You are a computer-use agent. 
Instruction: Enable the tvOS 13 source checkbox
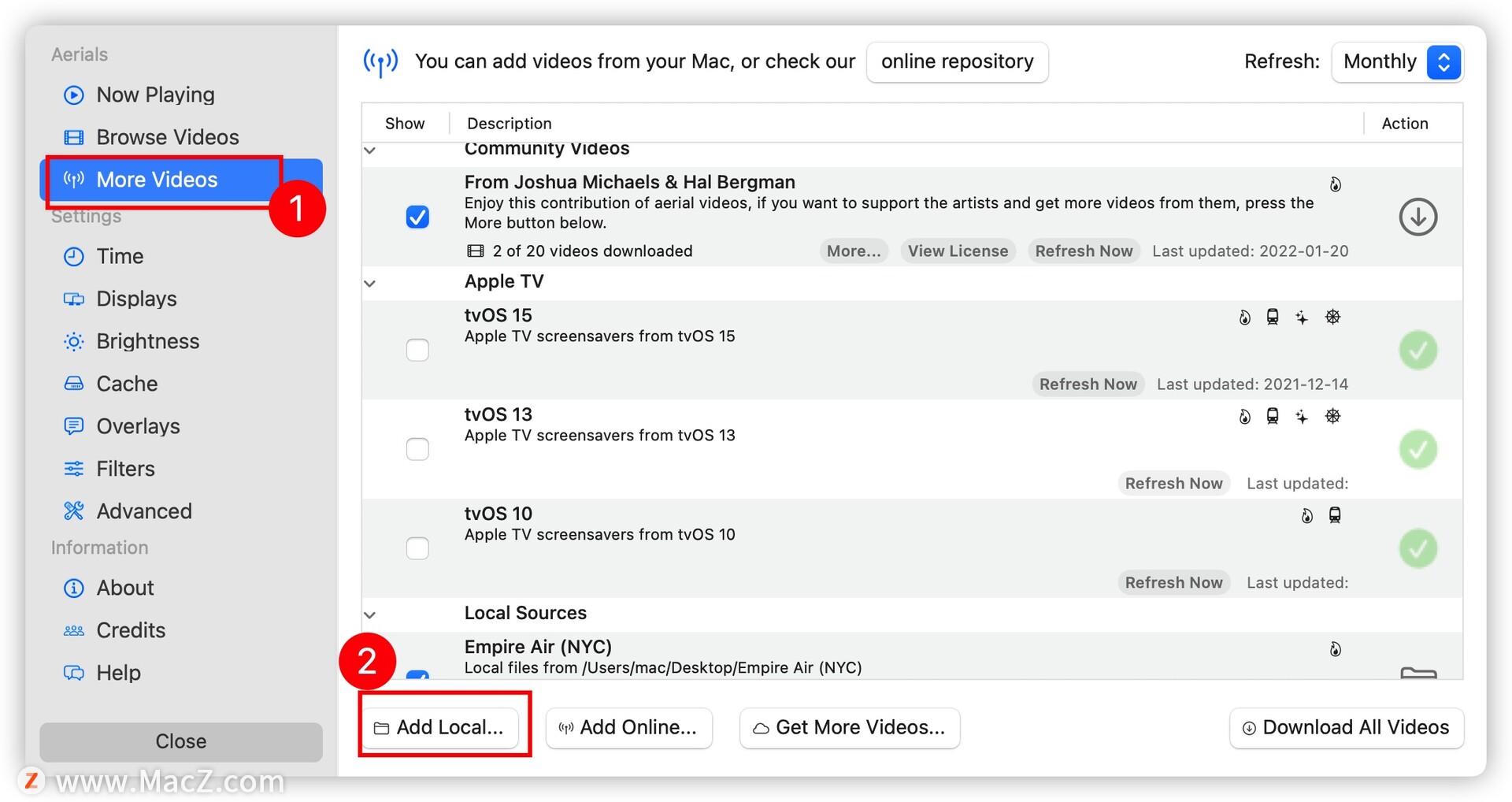(x=417, y=449)
